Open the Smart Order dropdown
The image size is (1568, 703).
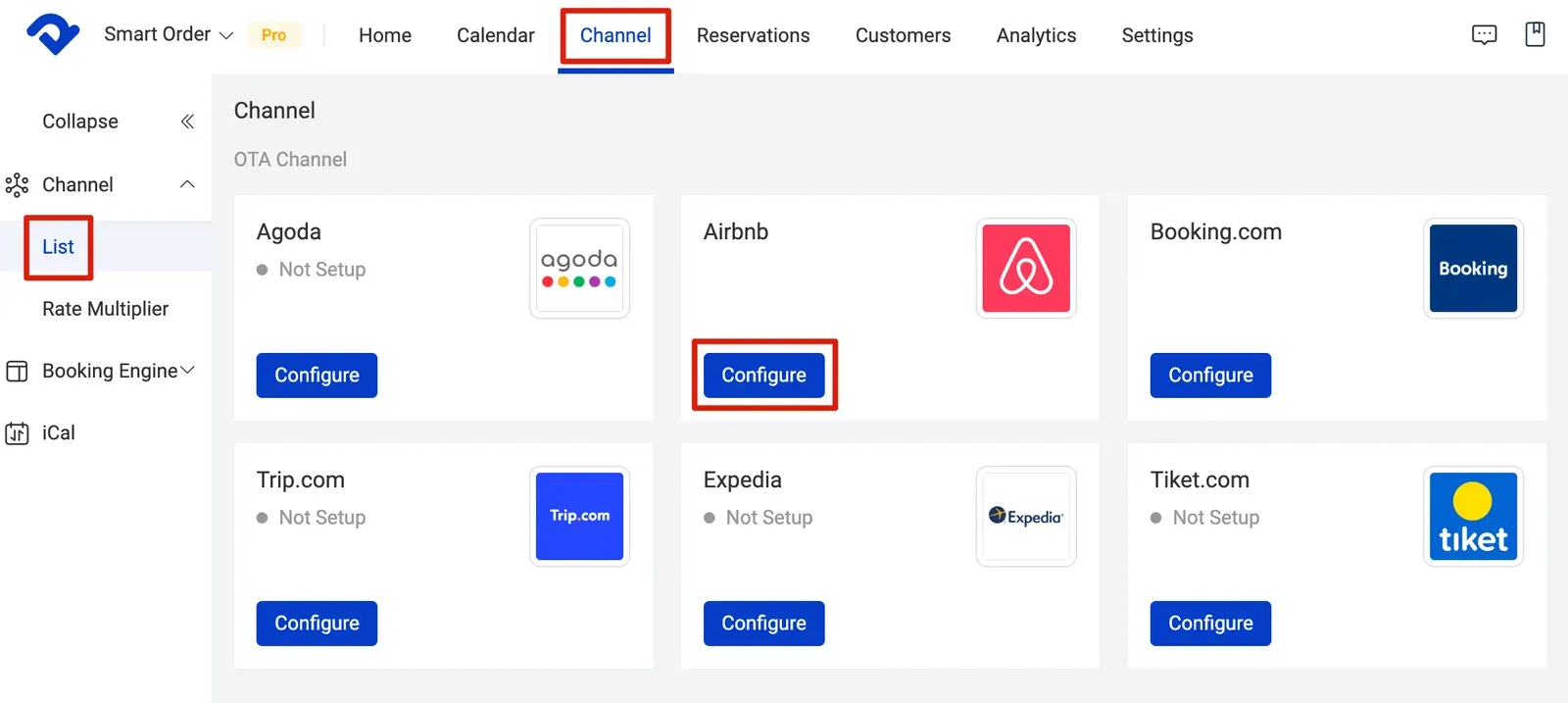(x=227, y=34)
